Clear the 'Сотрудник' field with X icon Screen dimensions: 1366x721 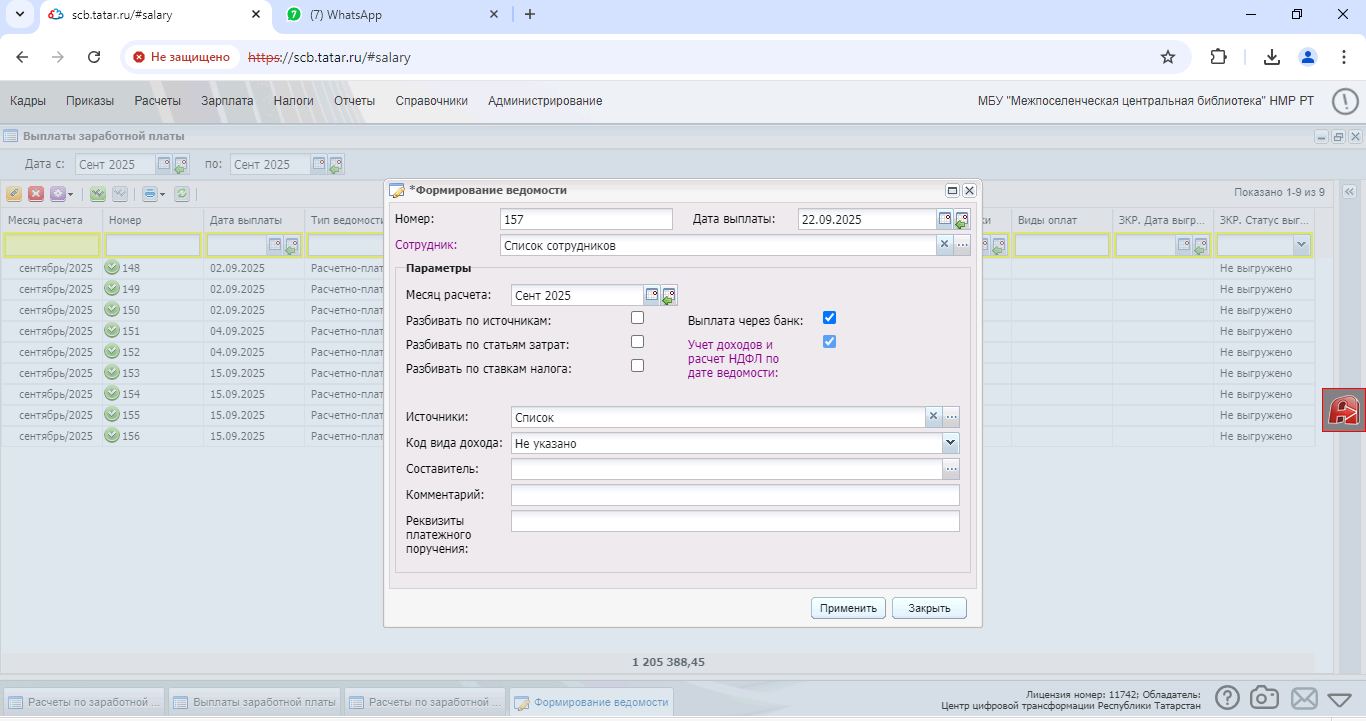(944, 244)
